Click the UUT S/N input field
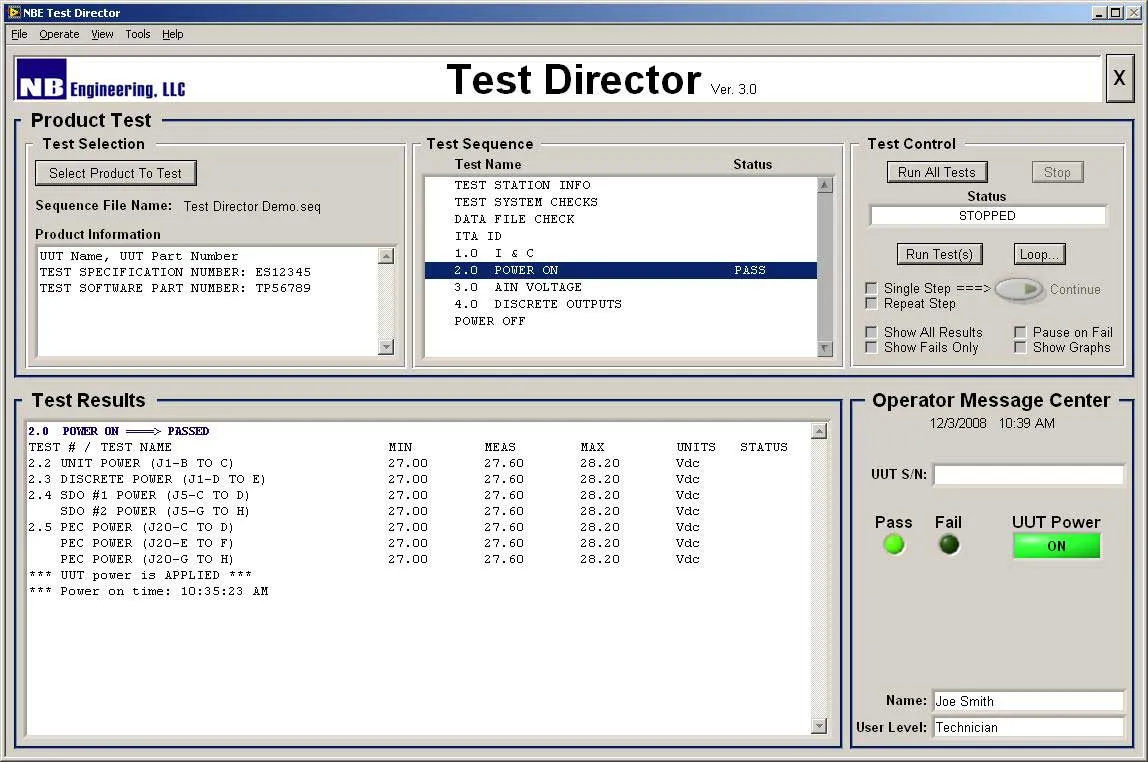This screenshot has height=762, width=1148. click(1028, 475)
